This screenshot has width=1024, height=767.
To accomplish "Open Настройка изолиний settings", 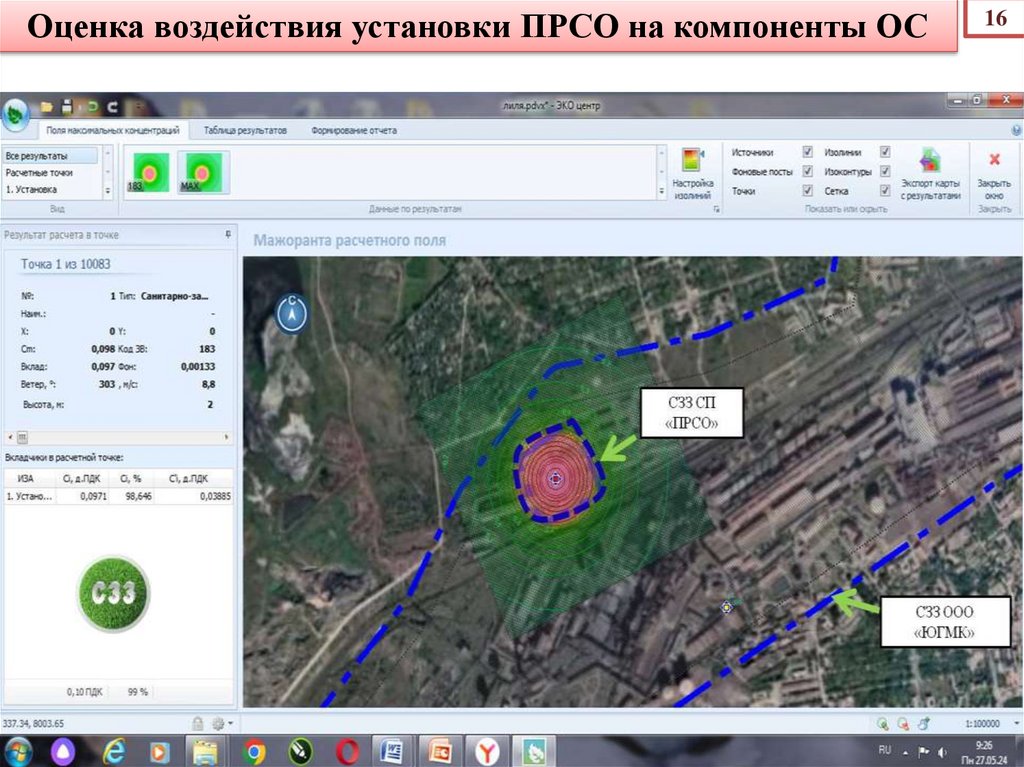I will click(692, 173).
